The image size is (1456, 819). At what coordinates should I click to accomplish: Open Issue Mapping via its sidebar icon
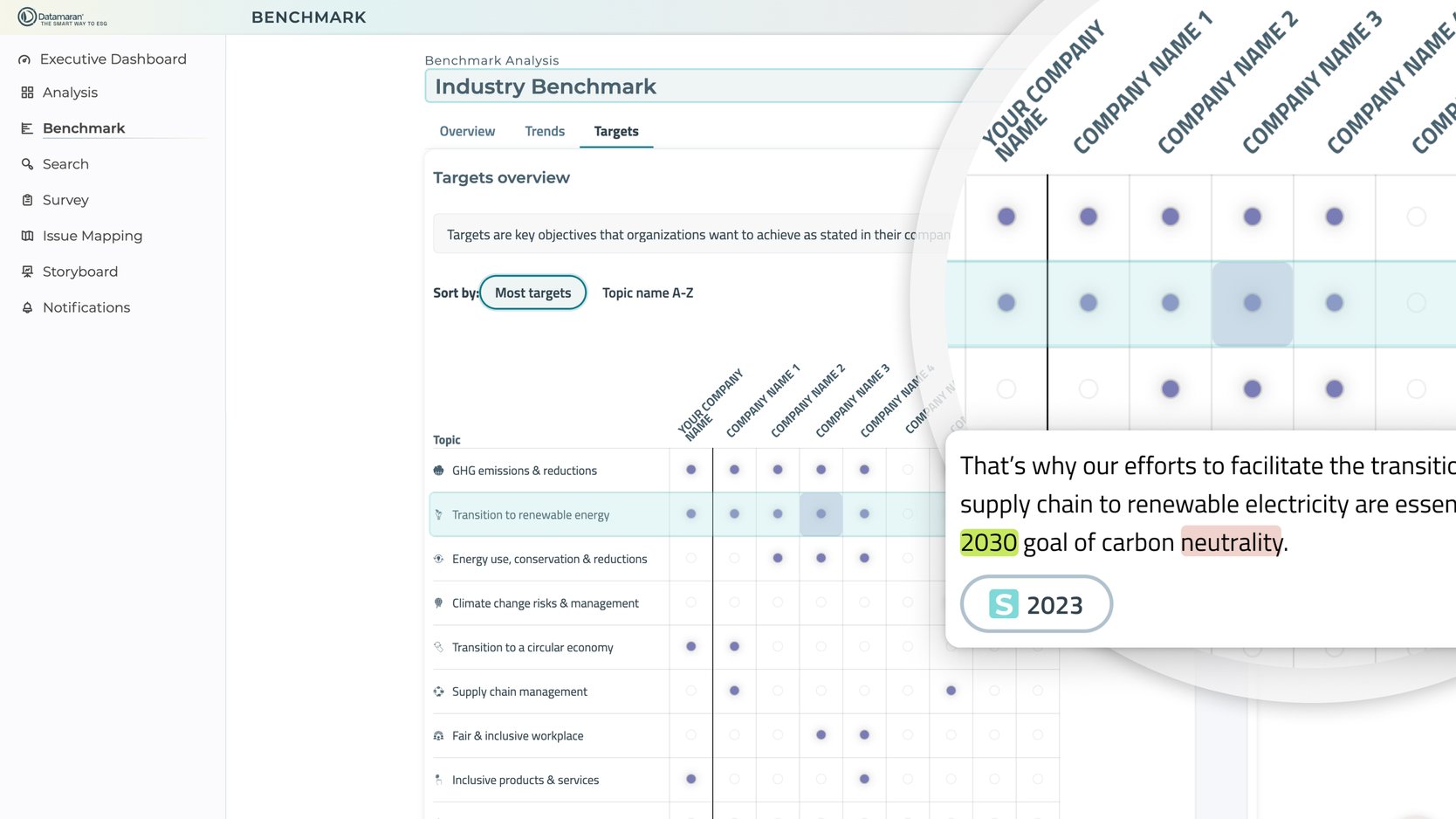pyautogui.click(x=27, y=235)
